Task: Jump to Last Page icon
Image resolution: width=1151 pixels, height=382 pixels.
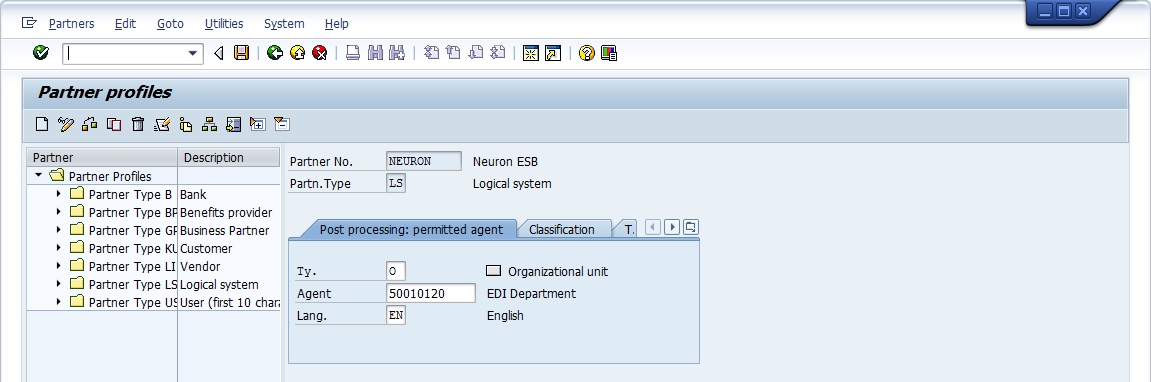Action: tap(498, 53)
